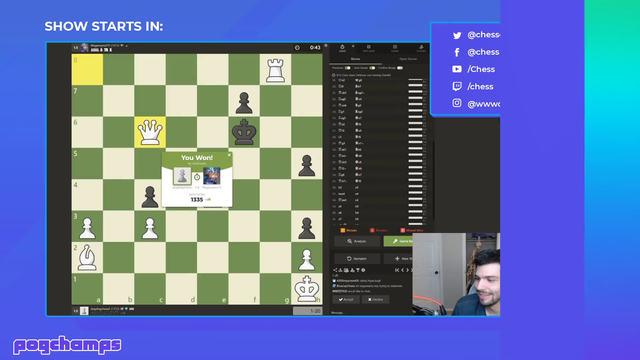Click the orange Mistake legend label
The width and height of the screenshot is (640, 360).
349,231
